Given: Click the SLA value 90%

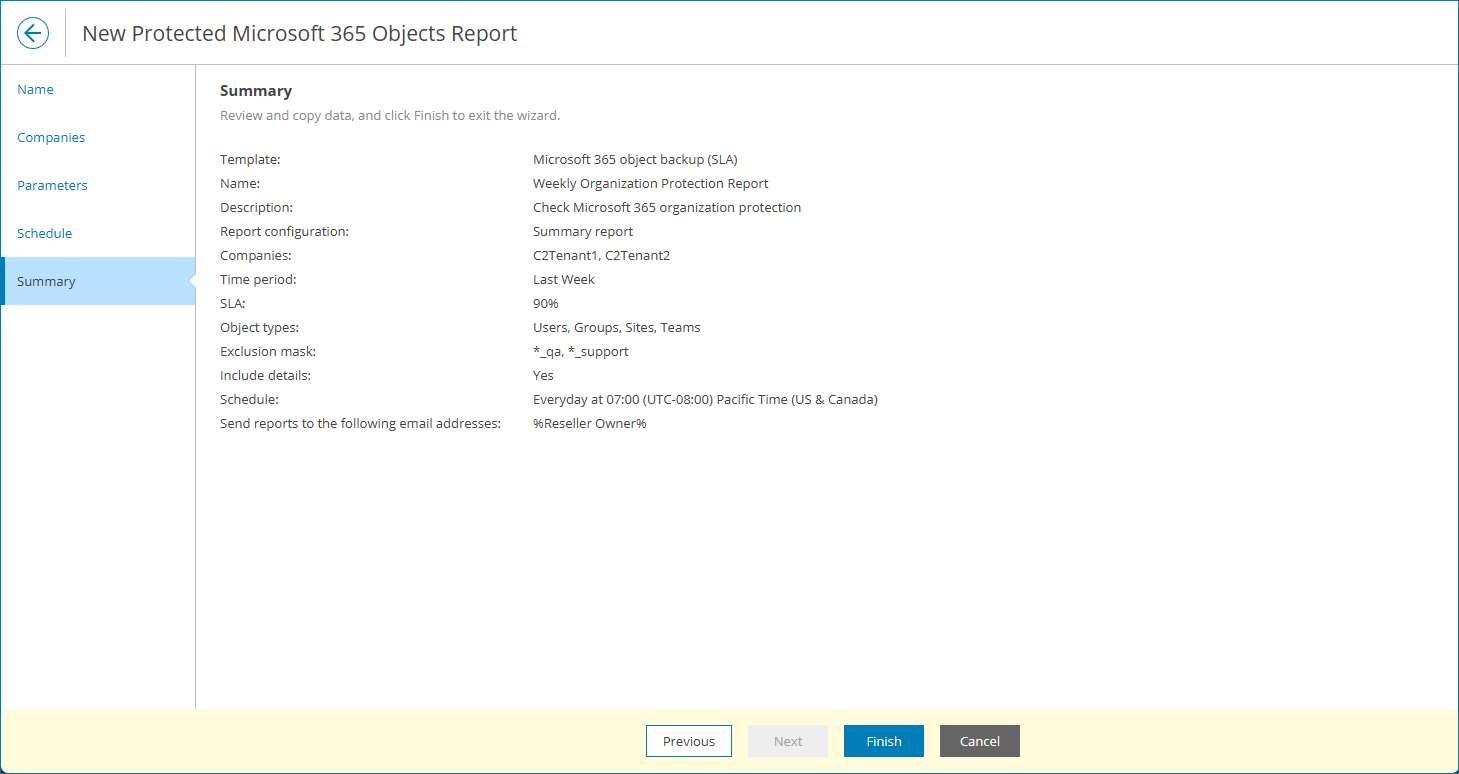Looking at the screenshot, I should click(545, 303).
